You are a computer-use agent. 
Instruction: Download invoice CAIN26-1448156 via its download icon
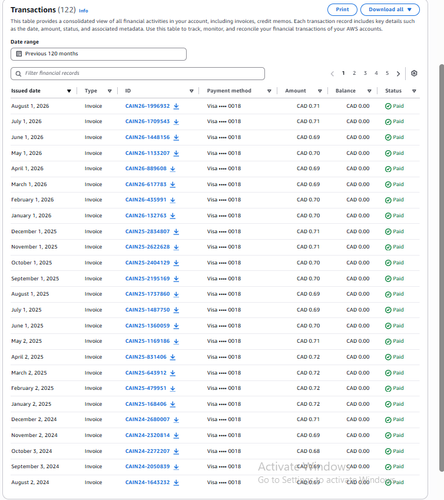pyautogui.click(x=176, y=137)
